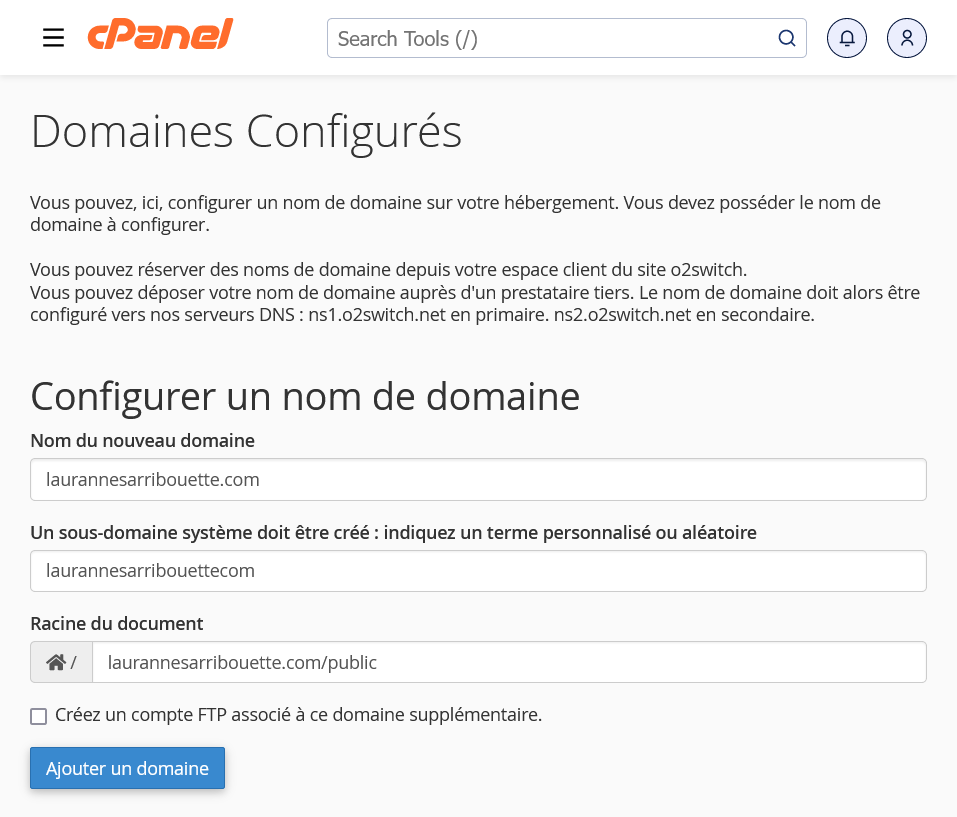Image resolution: width=957 pixels, height=817 pixels.
Task: Click the cPanel logo
Action: click(x=160, y=36)
